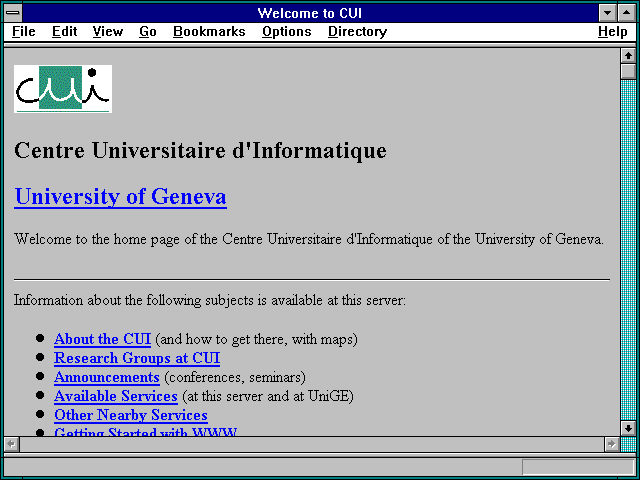This screenshot has width=640, height=480.
Task: Click the horizontal scrollbar left arrow
Action: tap(12, 444)
